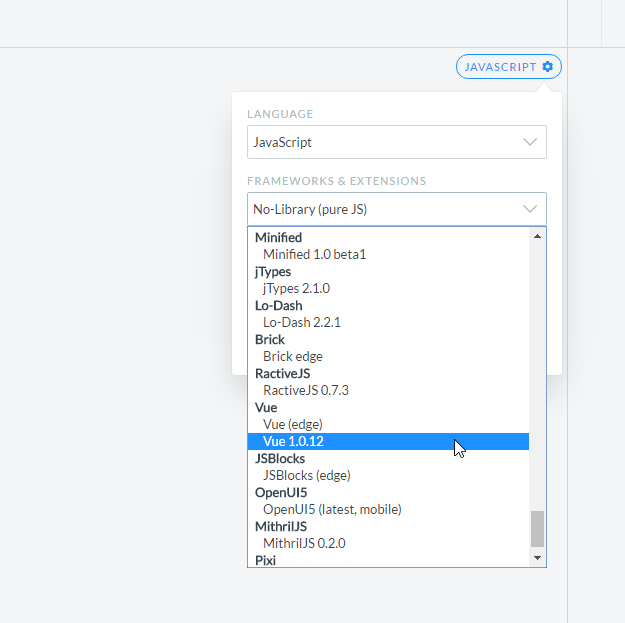
Task: Select OpenUI5 (latest, mobile) option
Action: pos(388,509)
